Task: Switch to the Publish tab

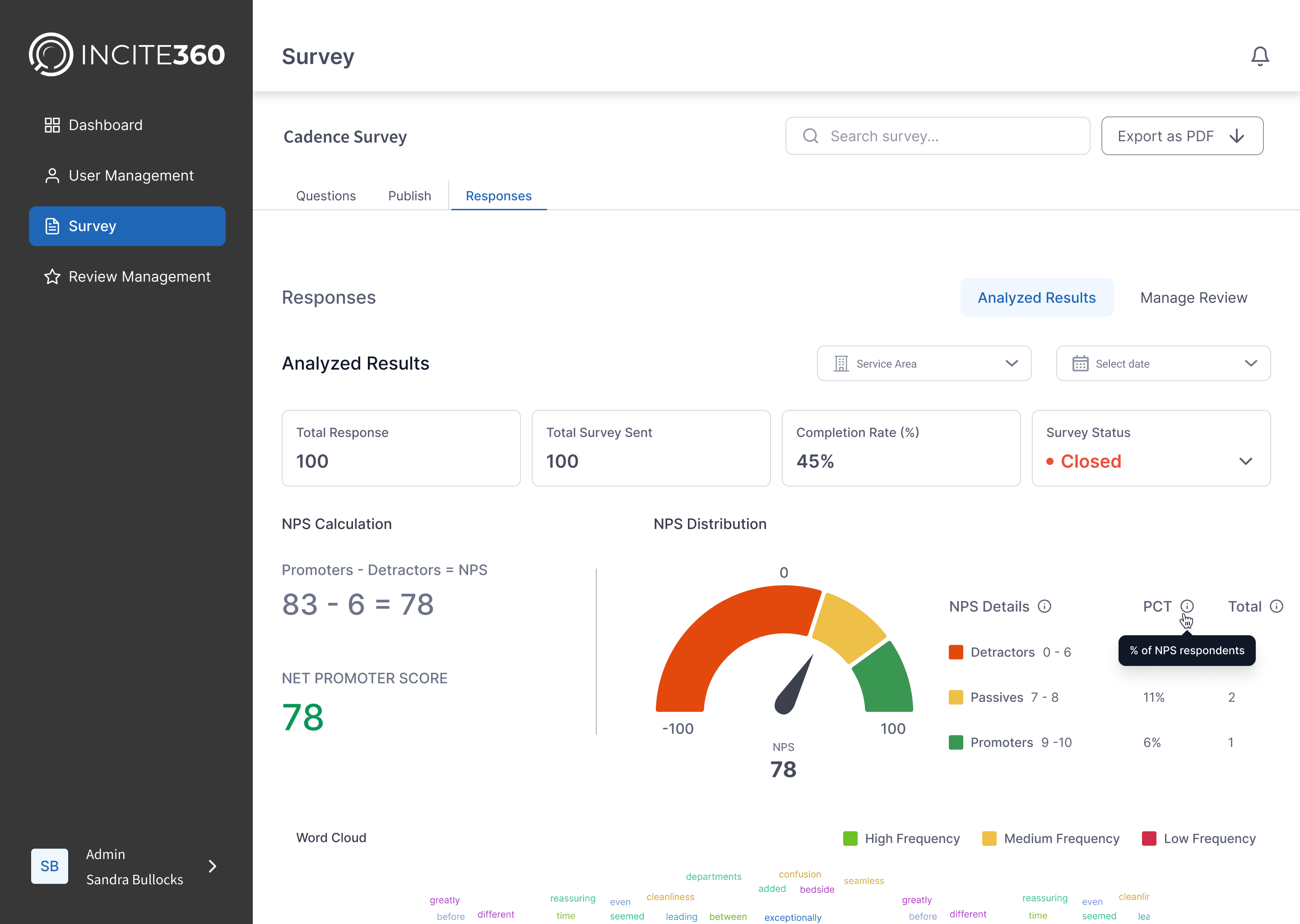Action: tap(409, 196)
